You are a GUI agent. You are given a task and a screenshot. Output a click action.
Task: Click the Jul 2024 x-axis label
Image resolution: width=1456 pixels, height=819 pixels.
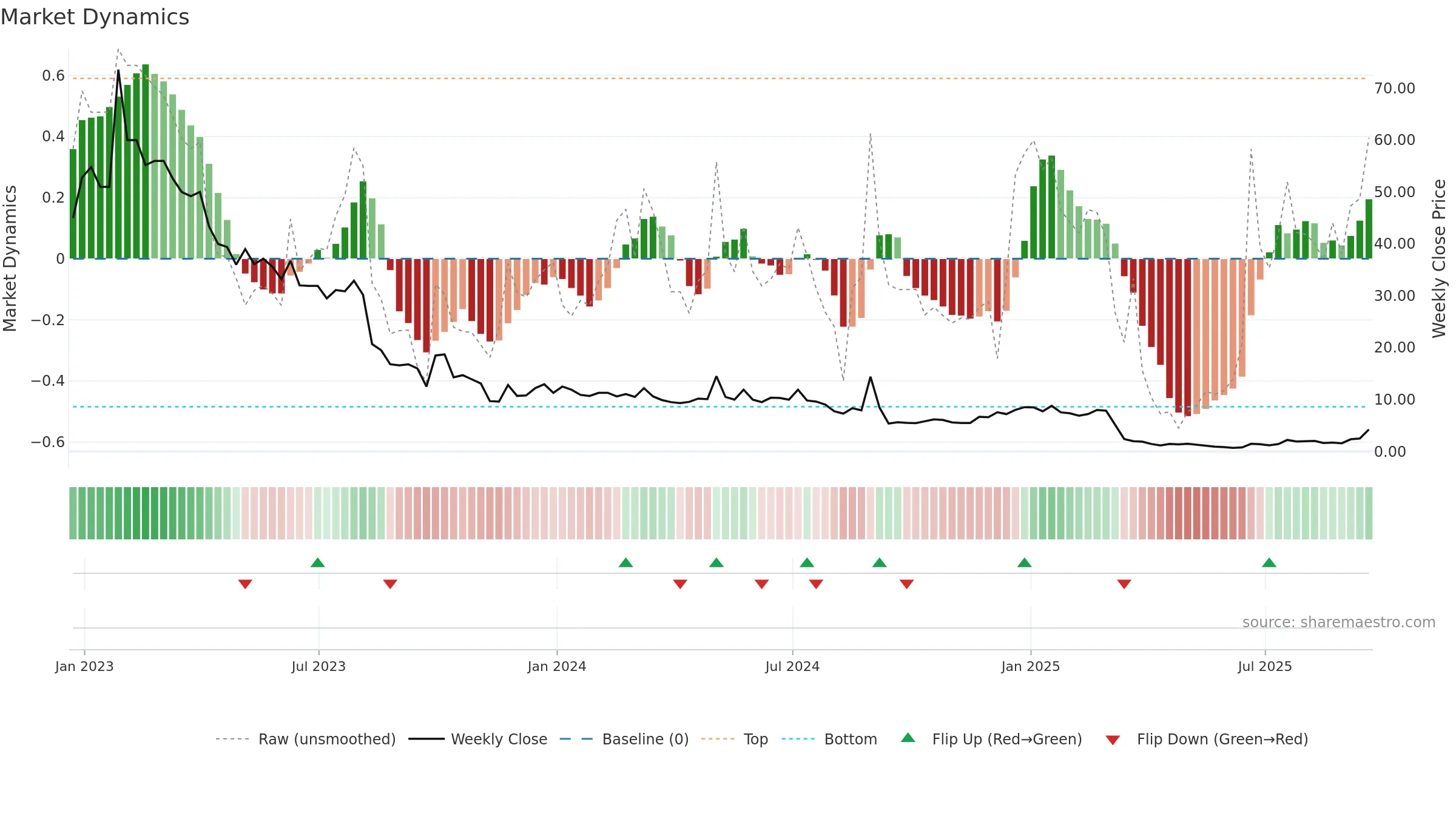coord(792,666)
